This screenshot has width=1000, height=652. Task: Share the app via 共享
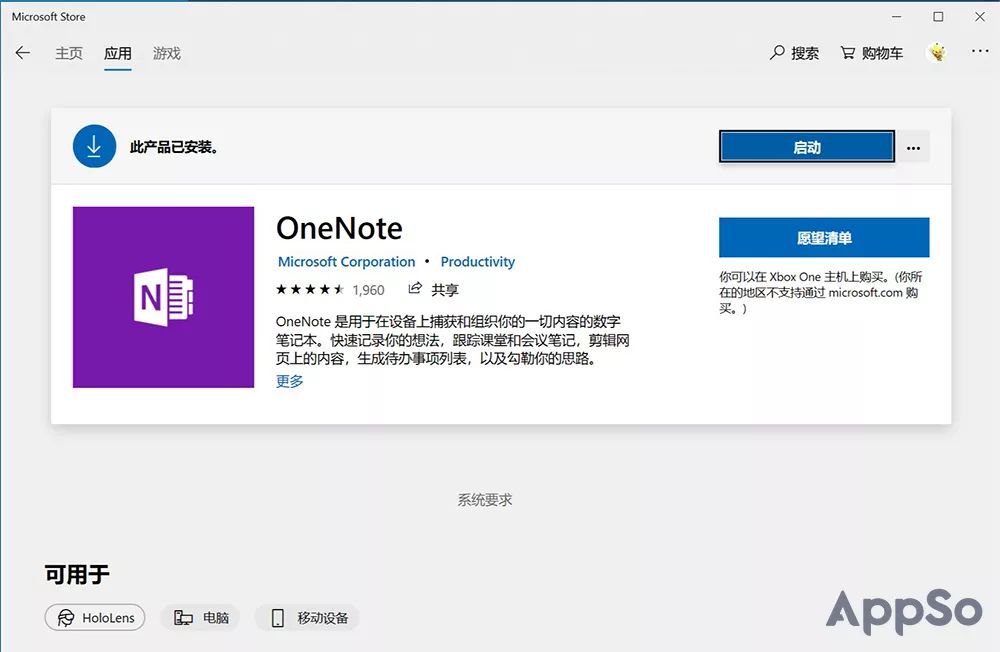(x=433, y=290)
